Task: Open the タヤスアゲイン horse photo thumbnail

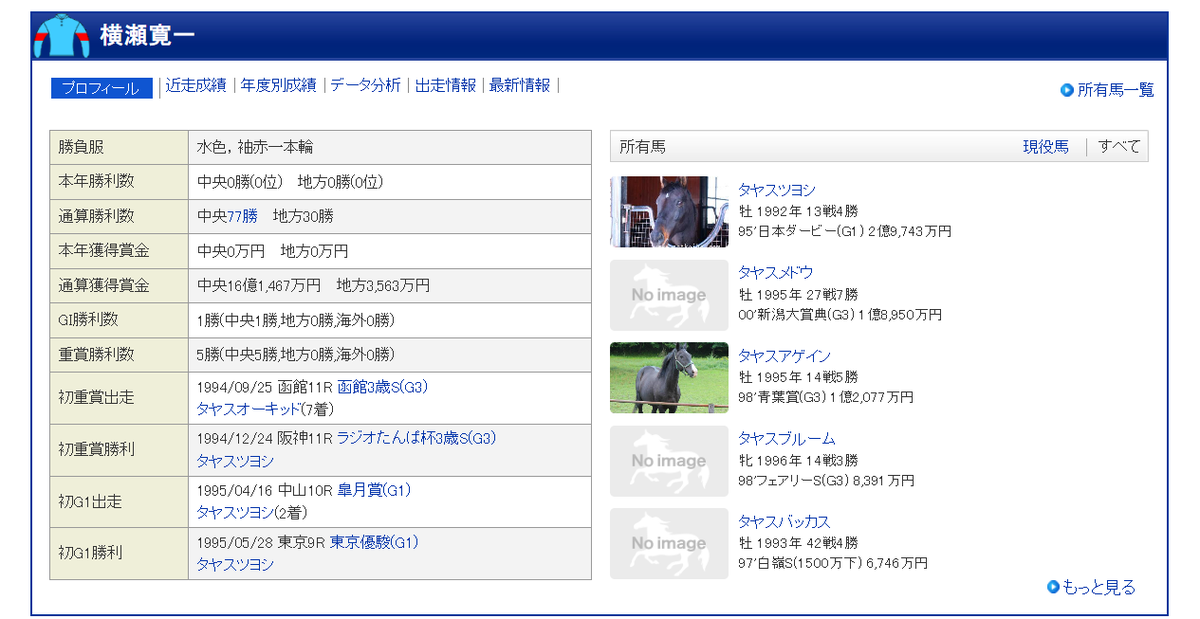Action: tap(668, 378)
